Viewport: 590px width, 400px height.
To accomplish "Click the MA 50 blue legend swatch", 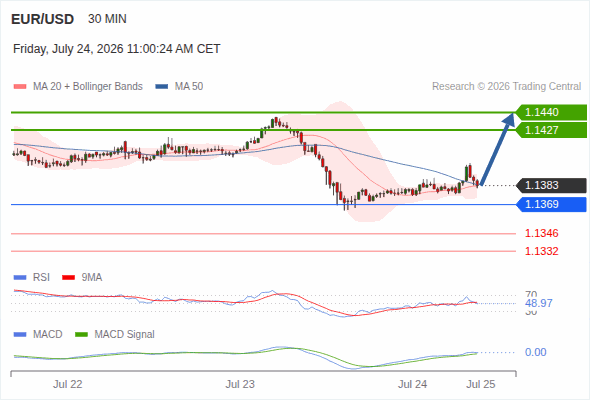I will pos(162,87).
